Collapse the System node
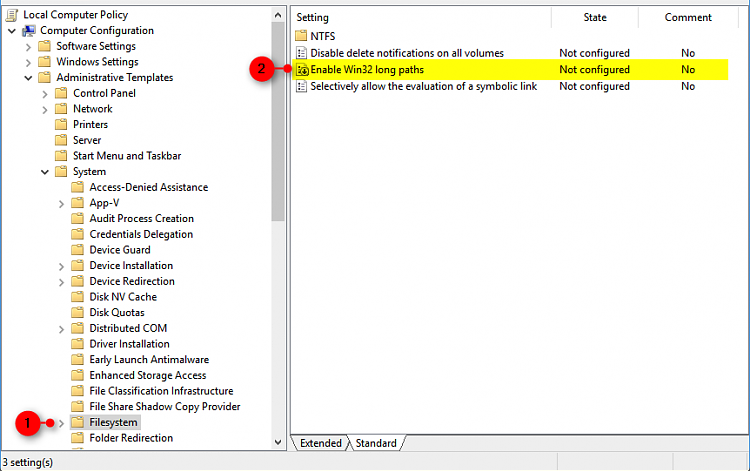 click(45, 172)
